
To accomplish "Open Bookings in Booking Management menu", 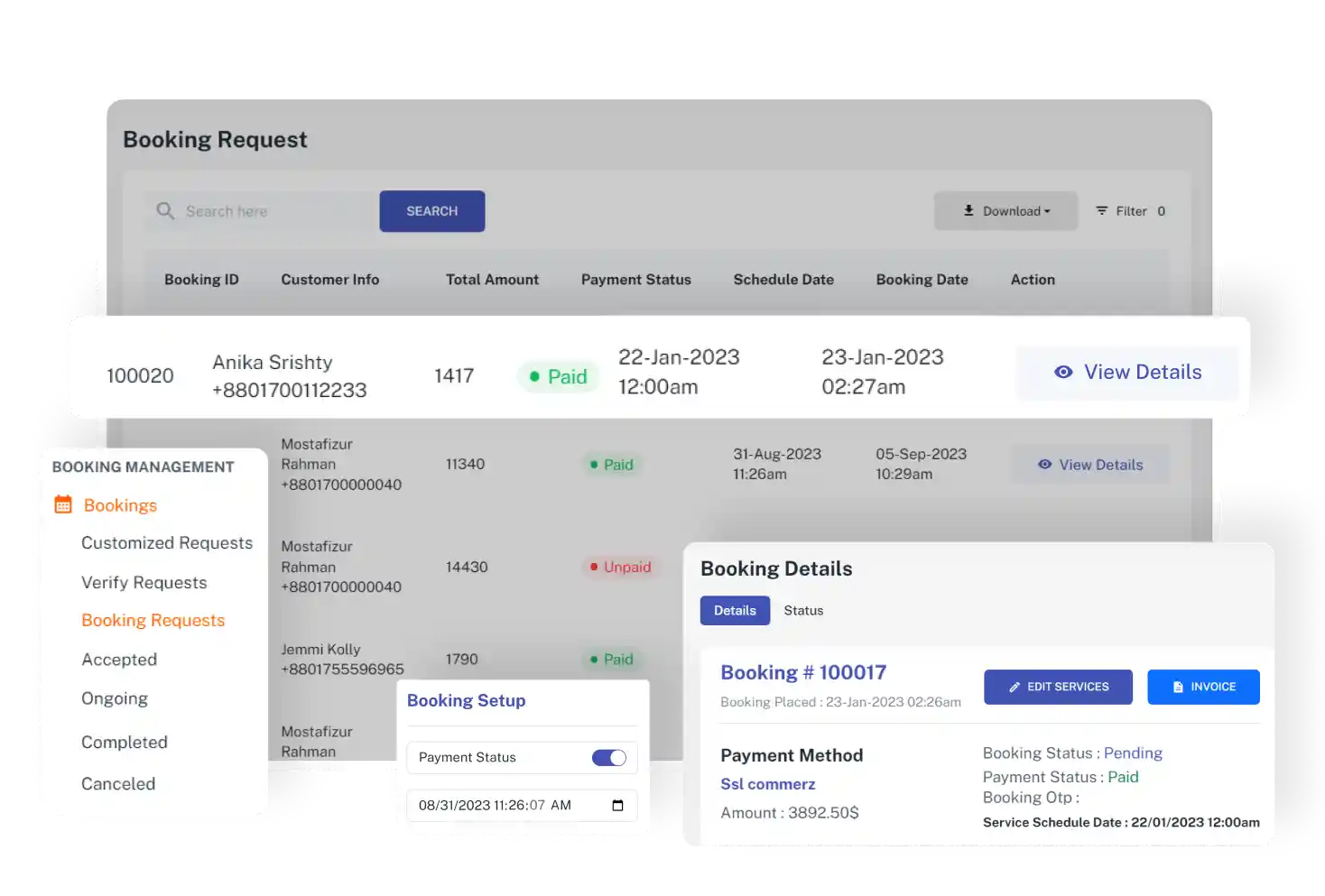I will (120, 505).
